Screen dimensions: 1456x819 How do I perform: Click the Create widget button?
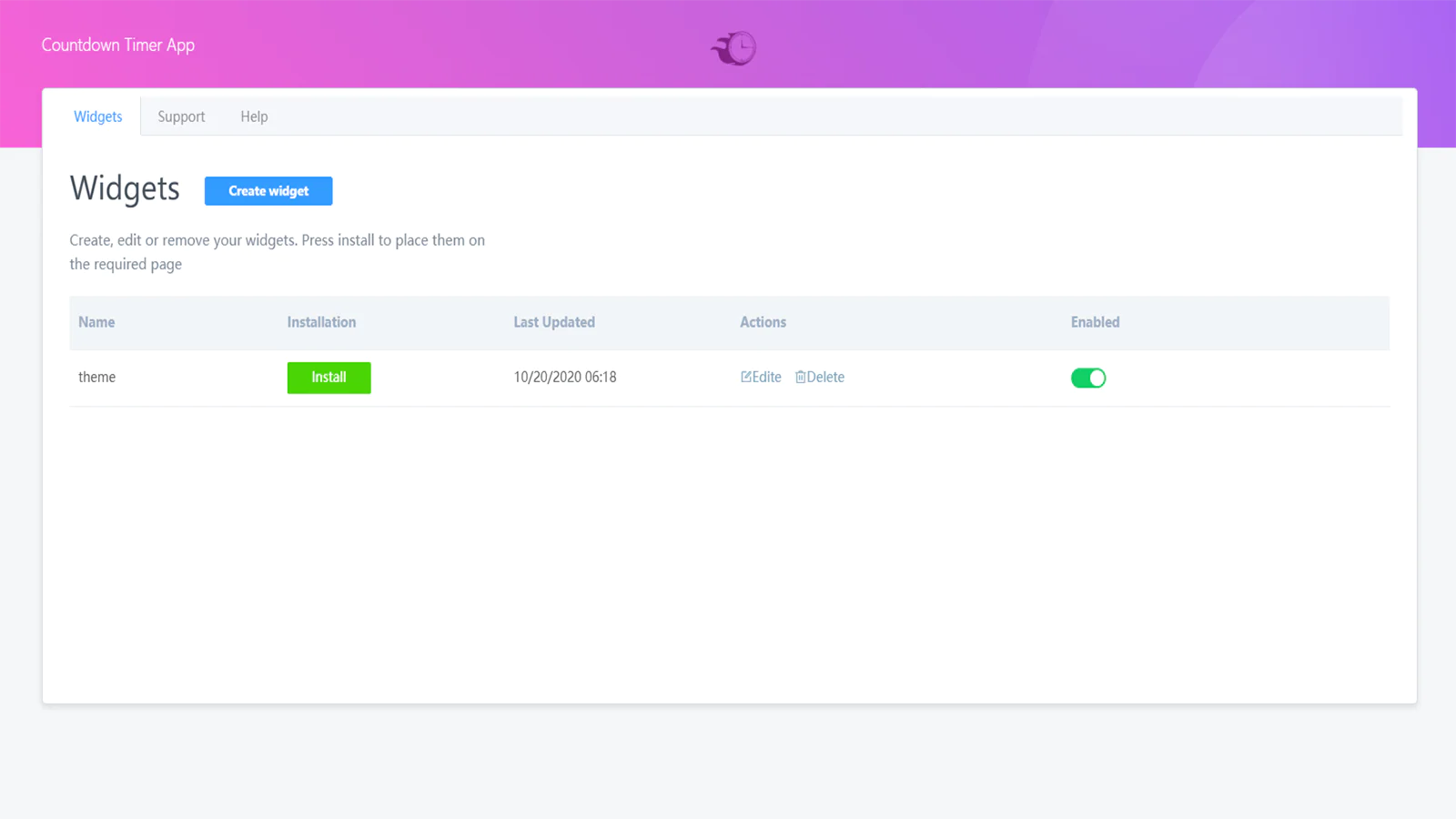pos(268,191)
